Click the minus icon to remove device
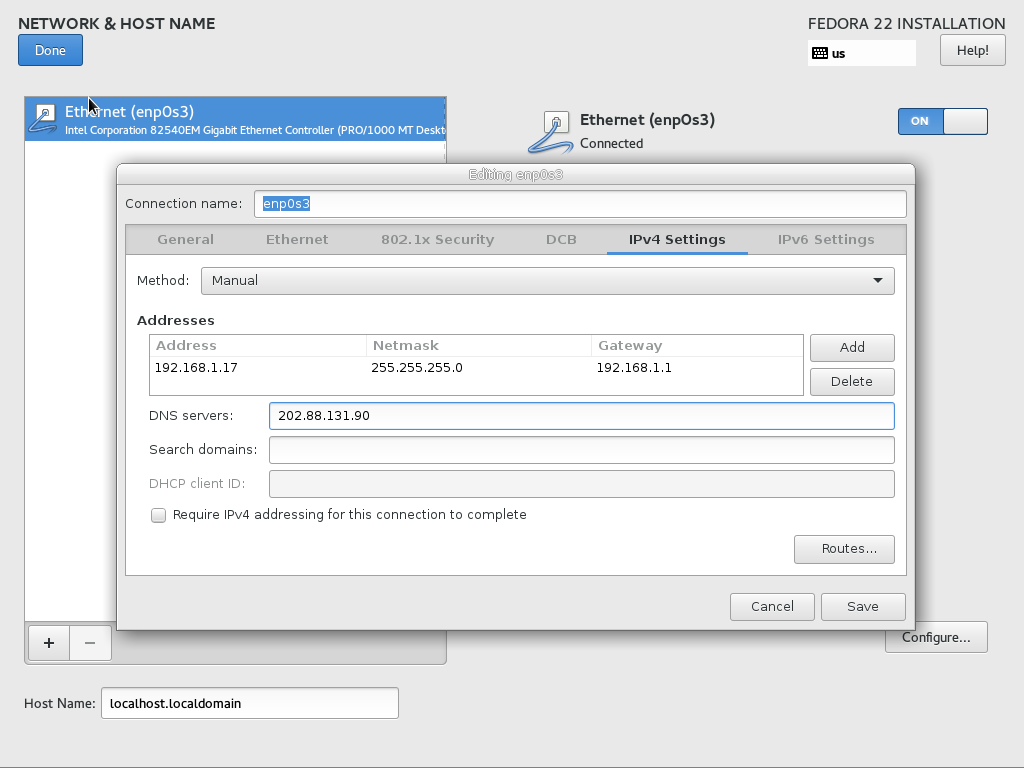The height and width of the screenshot is (768, 1024). [90, 643]
